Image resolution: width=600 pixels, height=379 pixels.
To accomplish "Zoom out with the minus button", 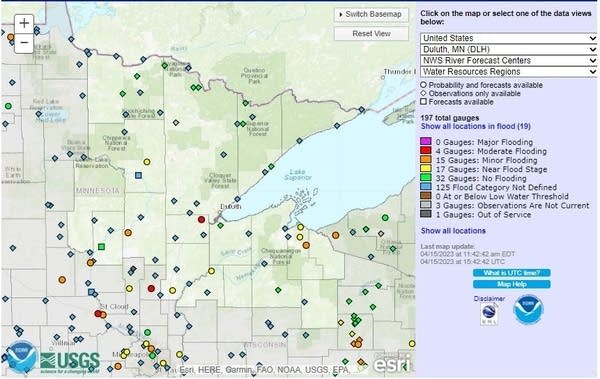I will 24,42.
